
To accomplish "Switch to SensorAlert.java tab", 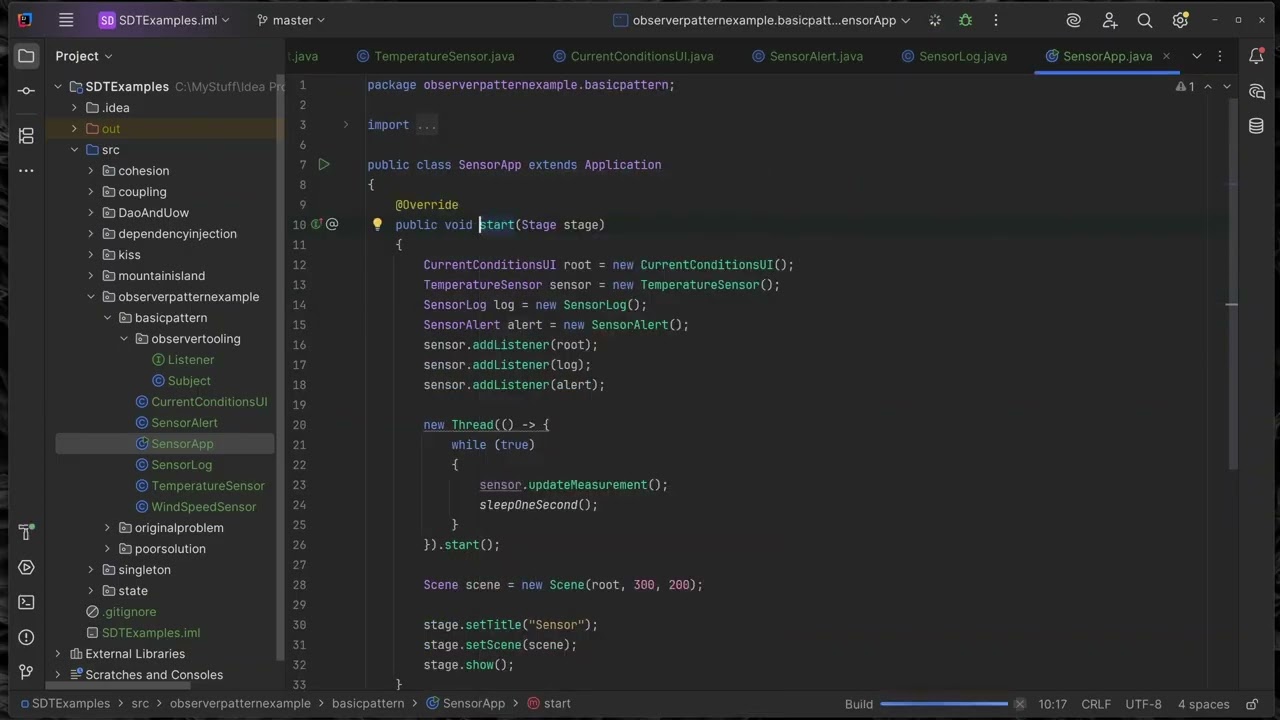I will (808, 56).
